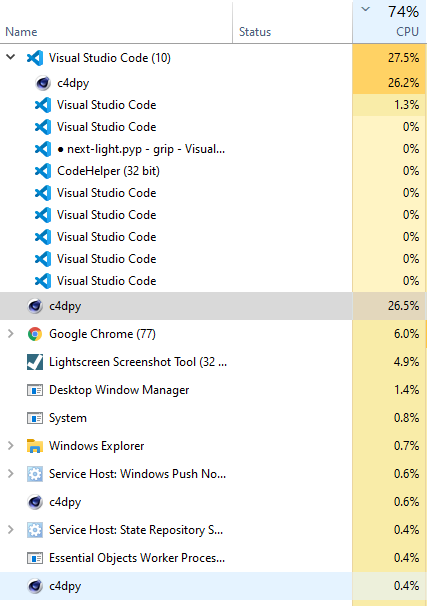Click the CodeHelper (32 bit) icon

coord(43,171)
